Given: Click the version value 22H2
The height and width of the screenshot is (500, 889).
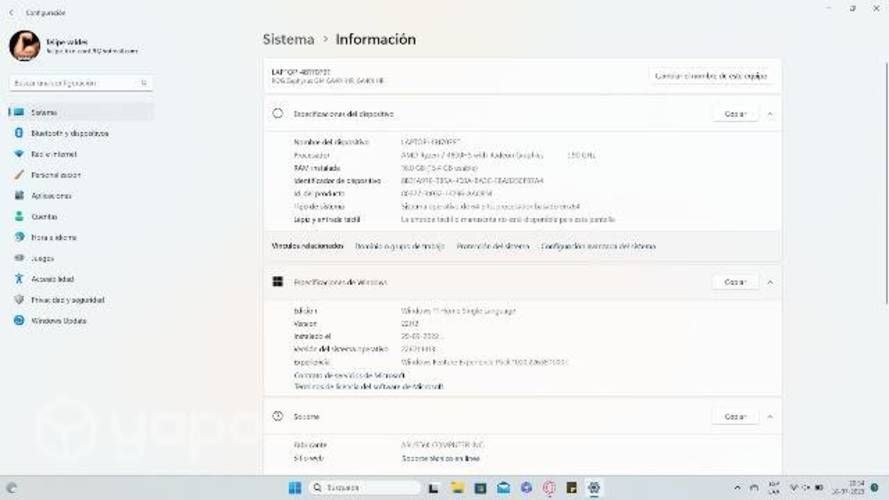Looking at the screenshot, I should click(410, 324).
